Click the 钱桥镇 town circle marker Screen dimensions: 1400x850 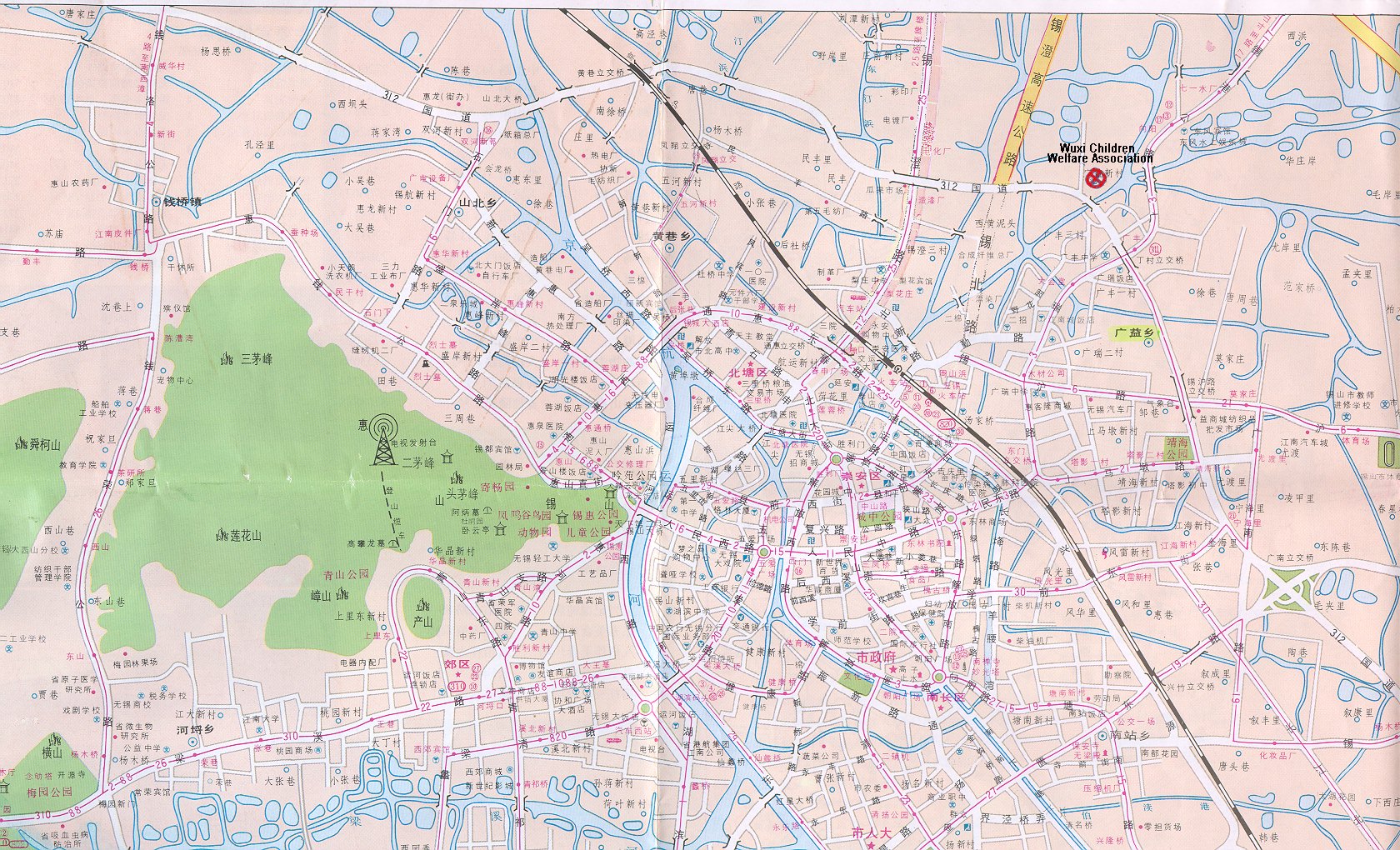pos(157,201)
